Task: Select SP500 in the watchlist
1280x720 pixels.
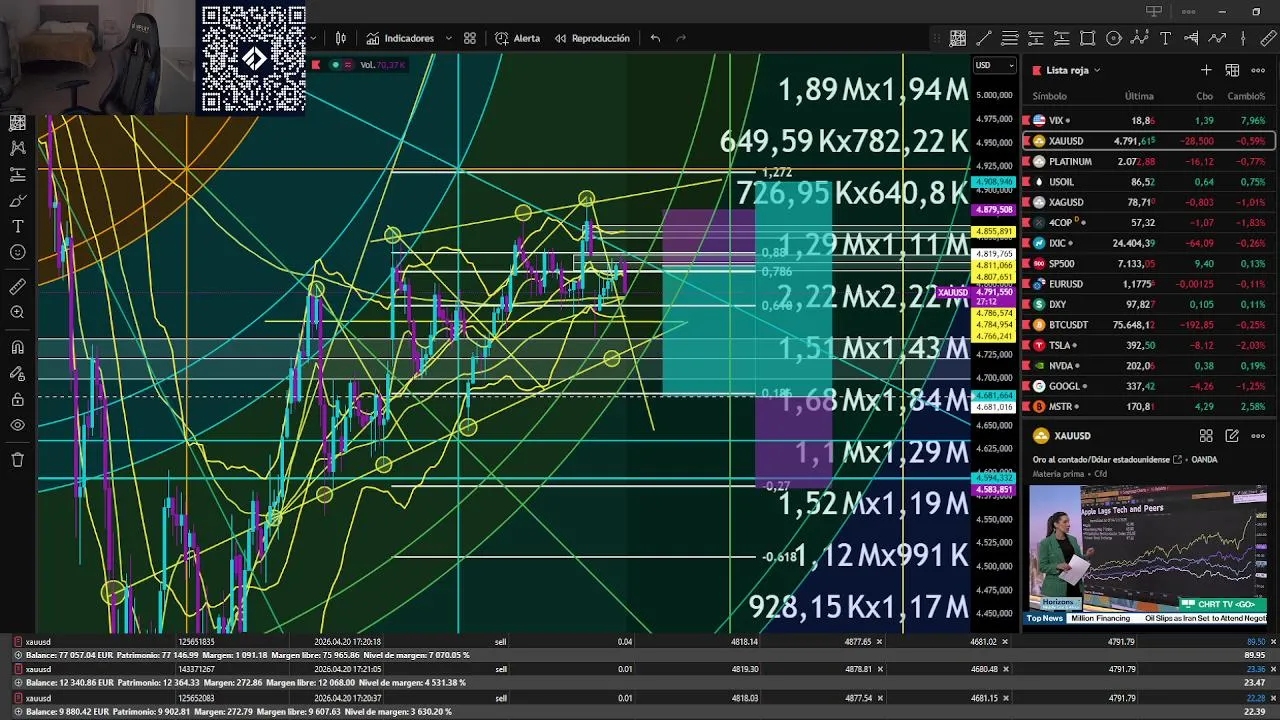Action: [x=1148, y=263]
